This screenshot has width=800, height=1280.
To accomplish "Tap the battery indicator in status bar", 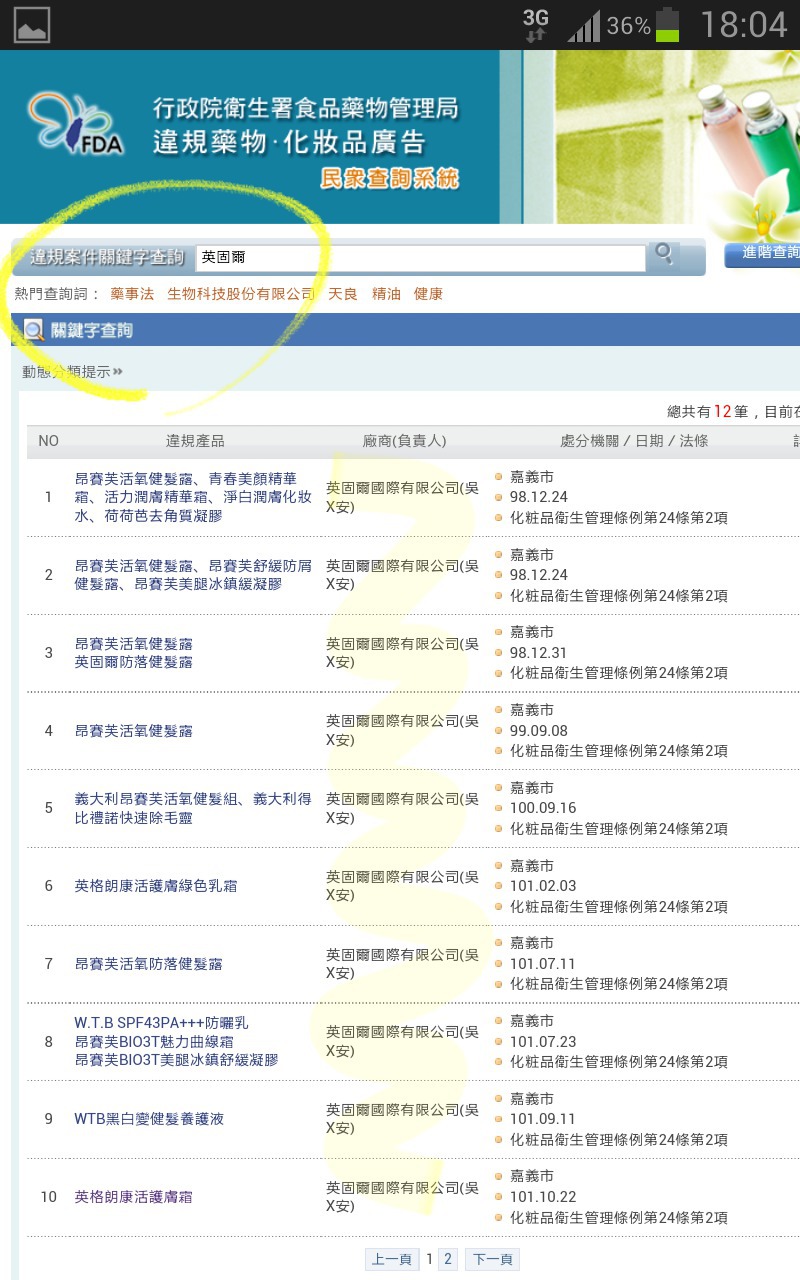I will point(667,25).
